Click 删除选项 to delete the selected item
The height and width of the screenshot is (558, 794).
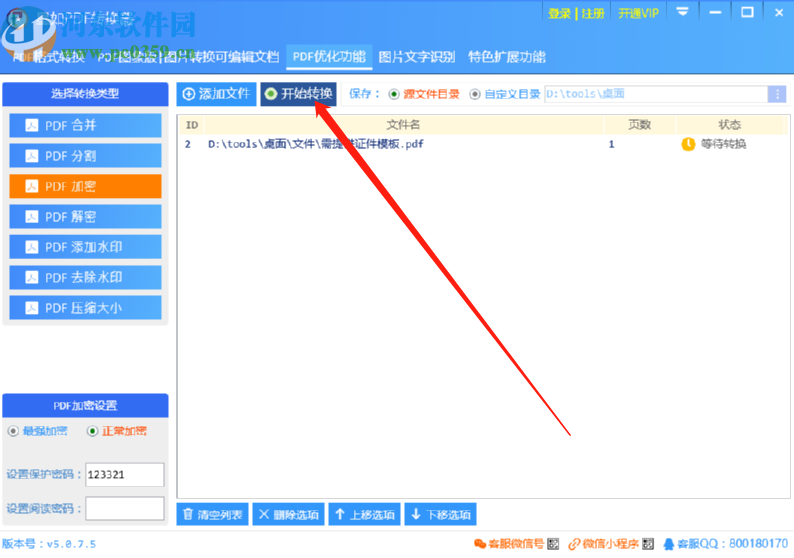[289, 514]
